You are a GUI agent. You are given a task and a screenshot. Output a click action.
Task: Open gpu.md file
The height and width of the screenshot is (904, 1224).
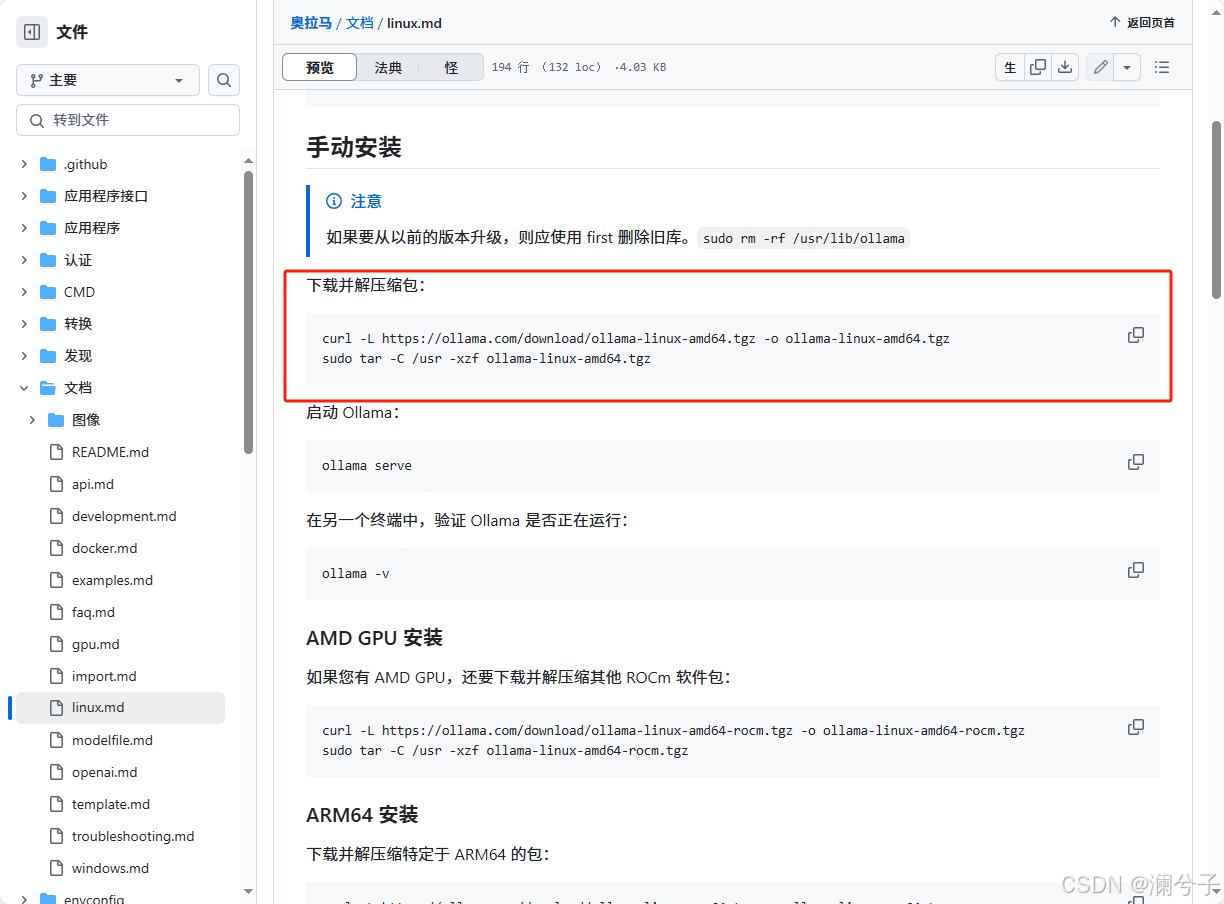[x=96, y=644]
